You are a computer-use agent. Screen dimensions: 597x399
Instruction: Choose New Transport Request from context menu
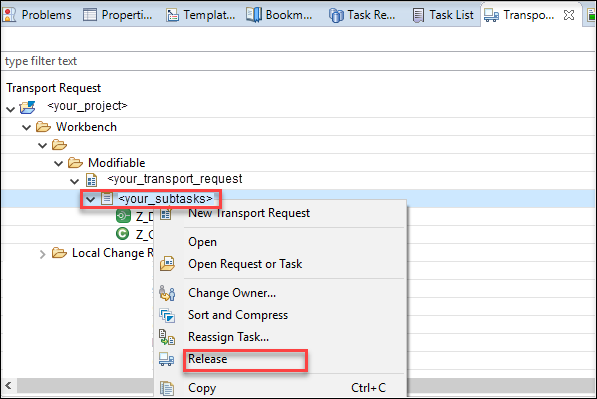pyautogui.click(x=249, y=213)
